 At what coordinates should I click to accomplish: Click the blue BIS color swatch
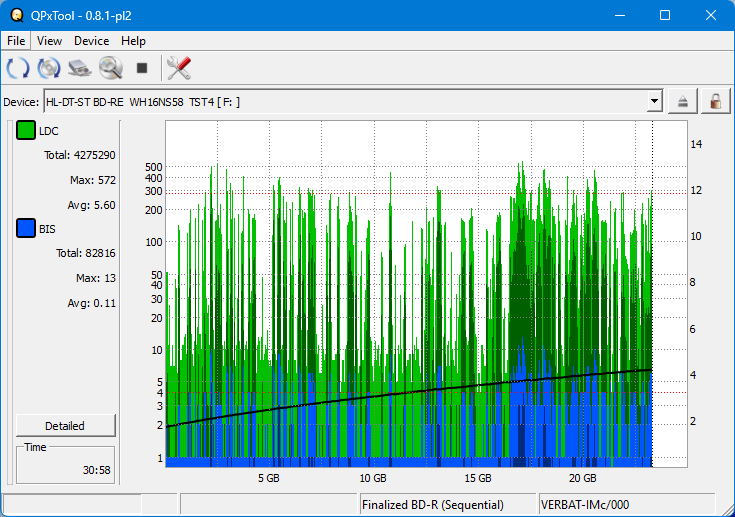(26, 228)
